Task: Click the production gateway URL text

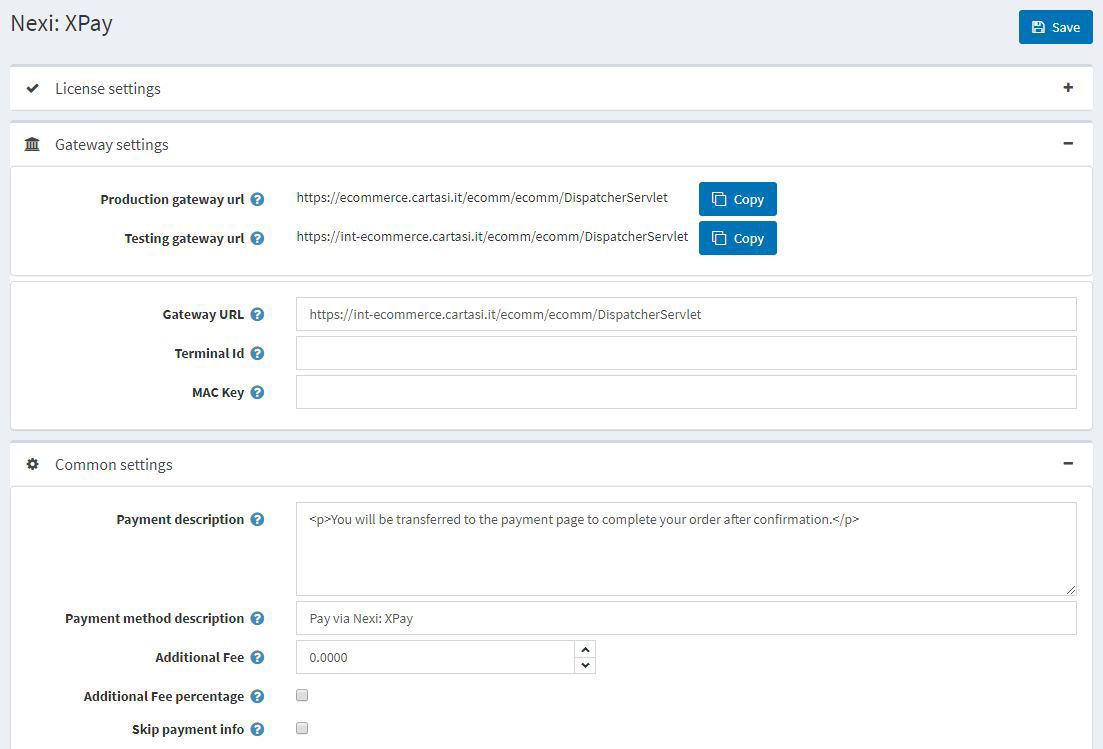Action: (482, 198)
